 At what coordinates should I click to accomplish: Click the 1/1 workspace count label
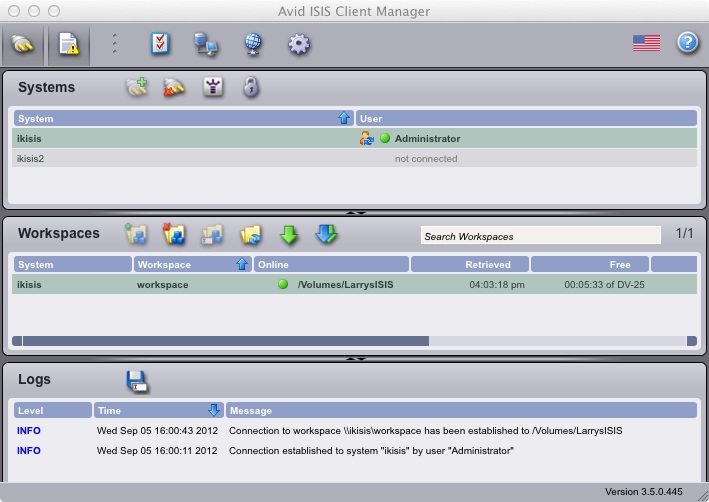[x=684, y=233]
